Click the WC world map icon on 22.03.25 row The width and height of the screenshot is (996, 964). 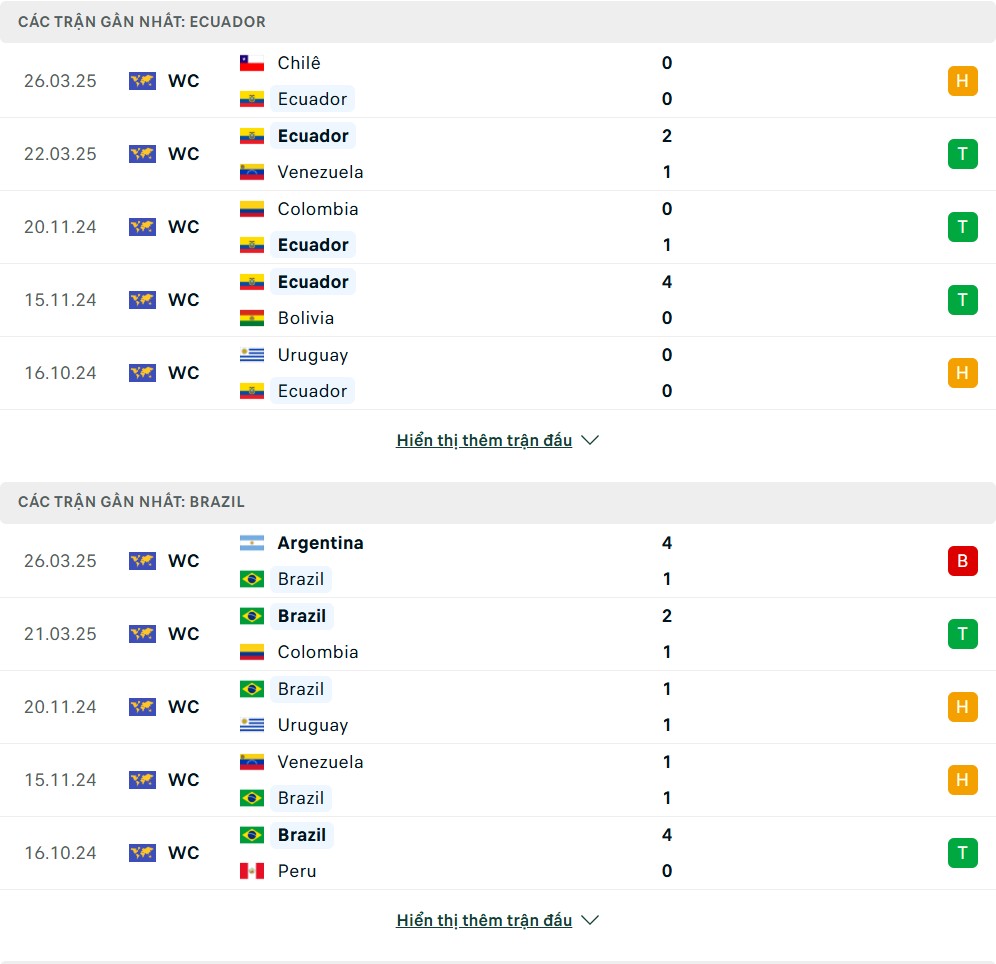[142, 154]
